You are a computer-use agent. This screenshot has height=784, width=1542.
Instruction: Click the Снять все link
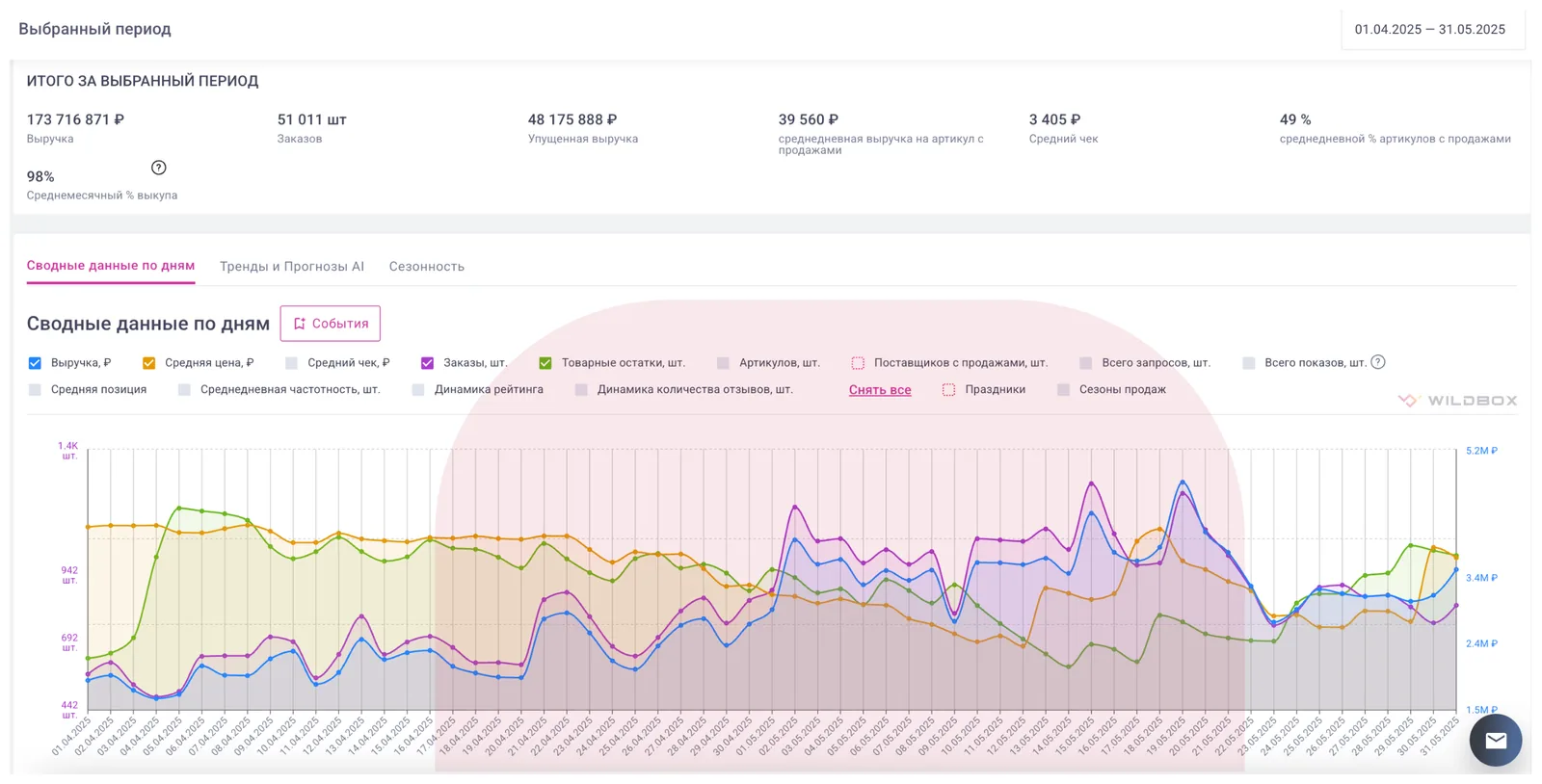pos(880,390)
